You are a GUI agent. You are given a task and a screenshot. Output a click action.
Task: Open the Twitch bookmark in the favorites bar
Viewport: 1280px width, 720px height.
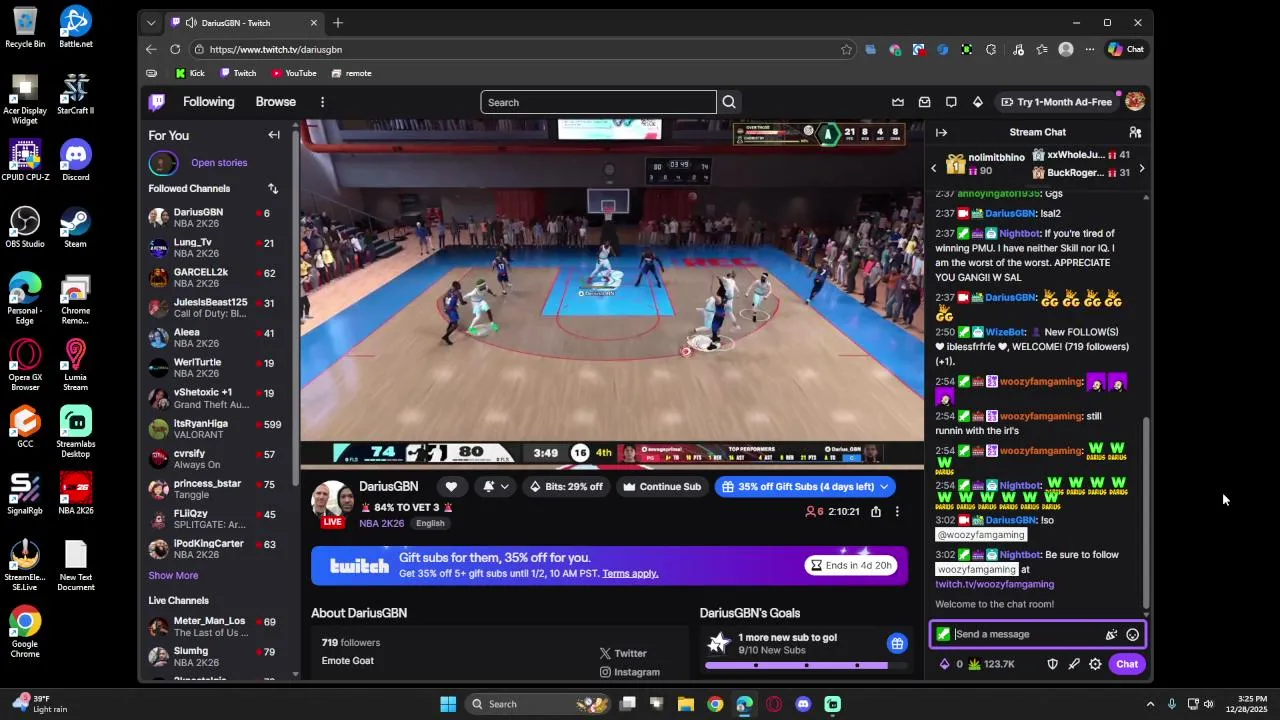[x=238, y=73]
